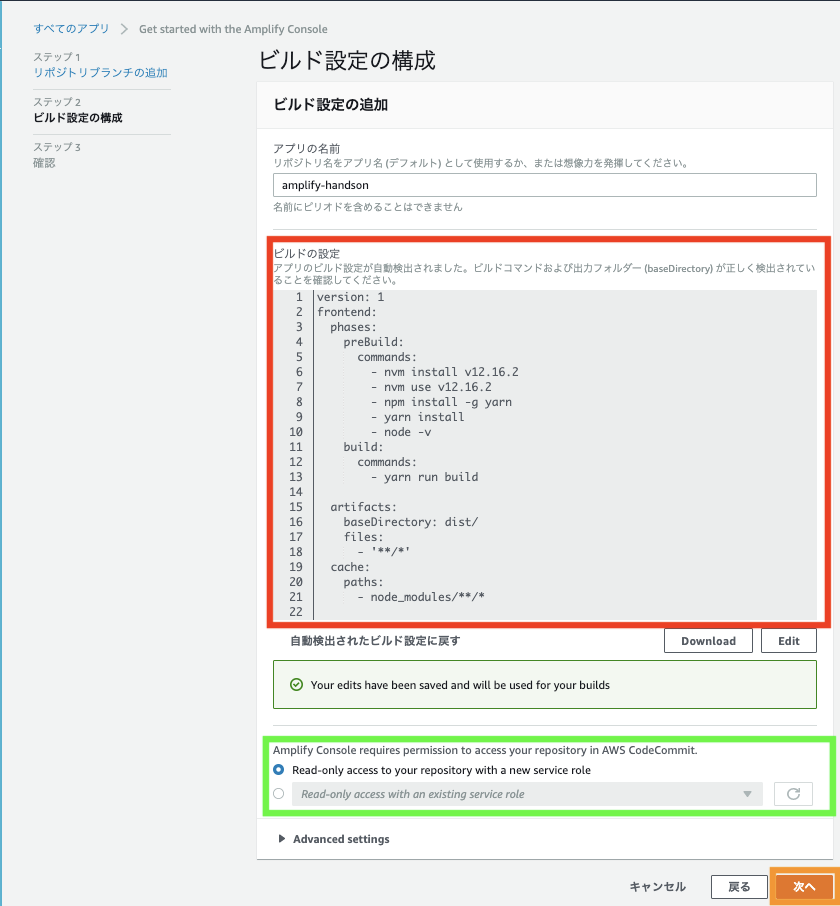Screen dimensions: 840x906
Task: Click the app name field amplify-handson
Action: pyautogui.click(x=544, y=185)
